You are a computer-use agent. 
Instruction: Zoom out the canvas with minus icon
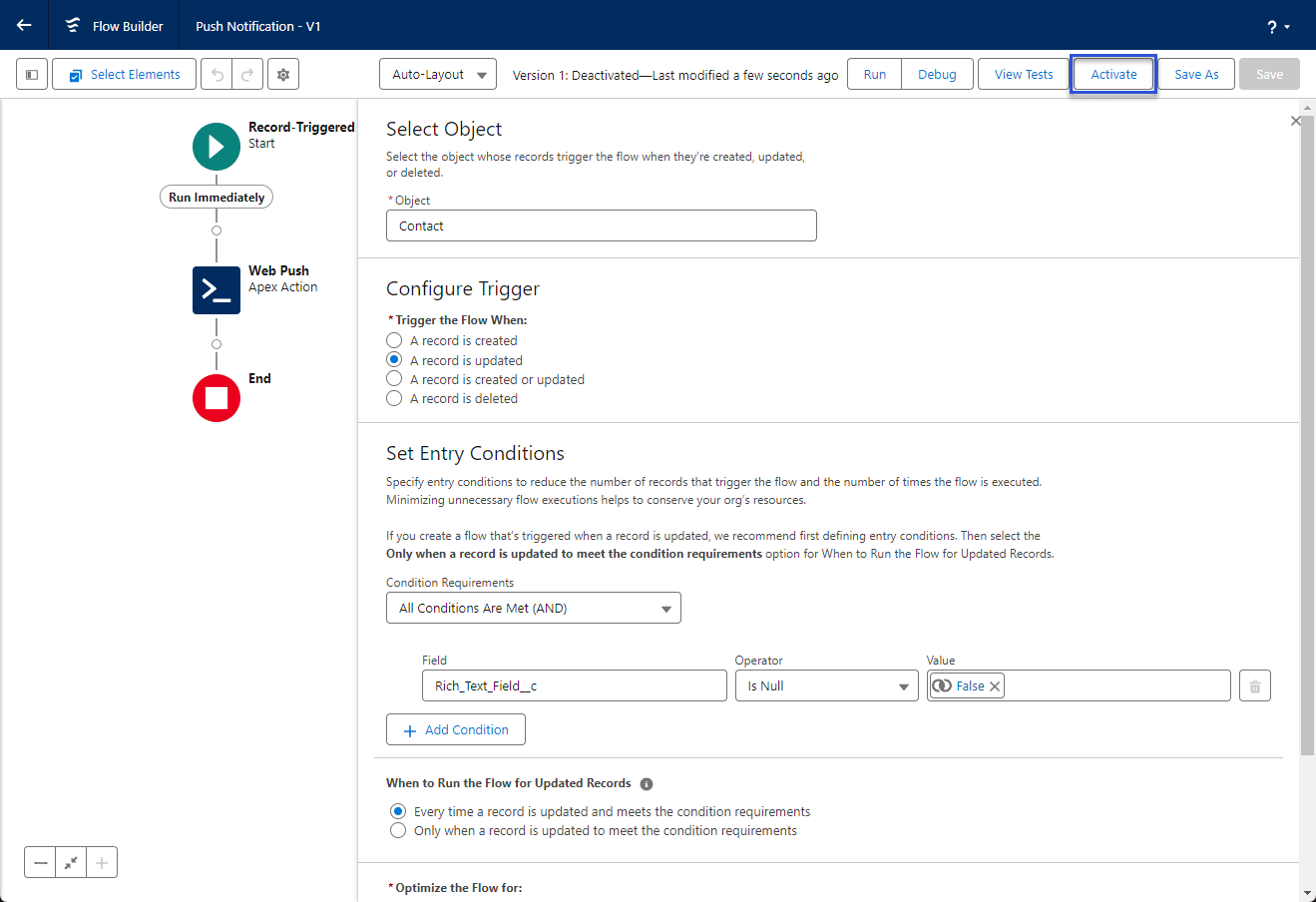[40, 863]
